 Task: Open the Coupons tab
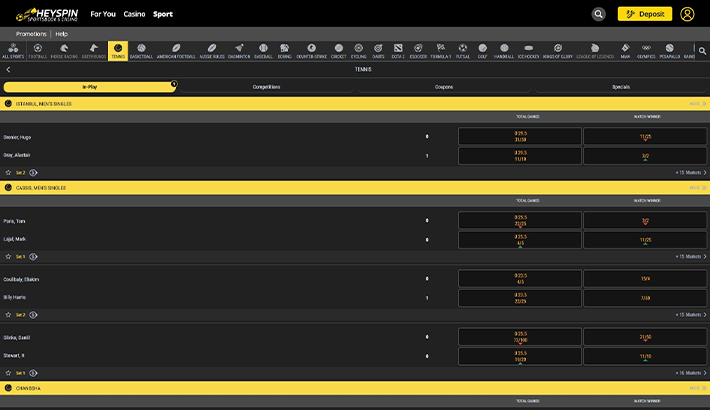443,87
